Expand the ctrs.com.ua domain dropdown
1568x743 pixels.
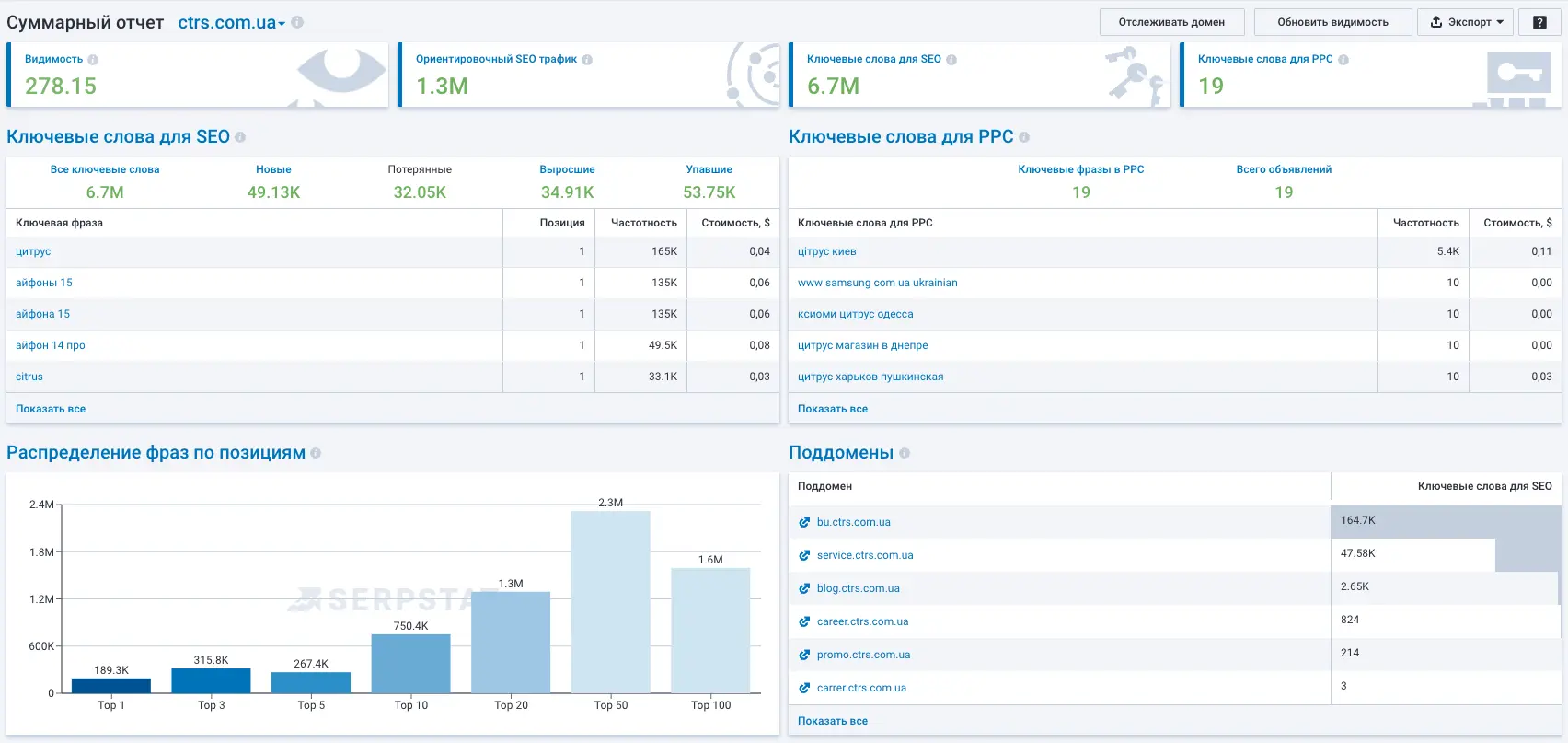tap(232, 23)
